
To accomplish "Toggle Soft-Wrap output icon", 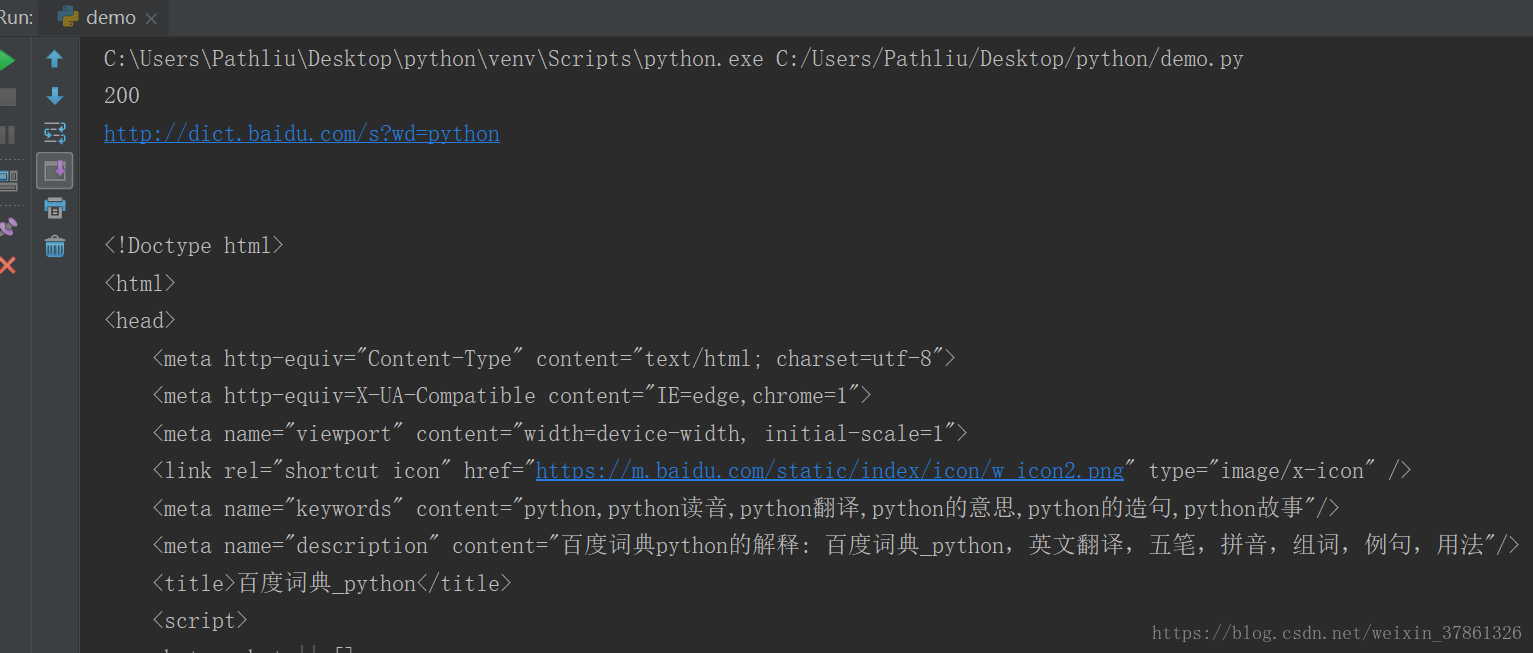I will tap(55, 133).
